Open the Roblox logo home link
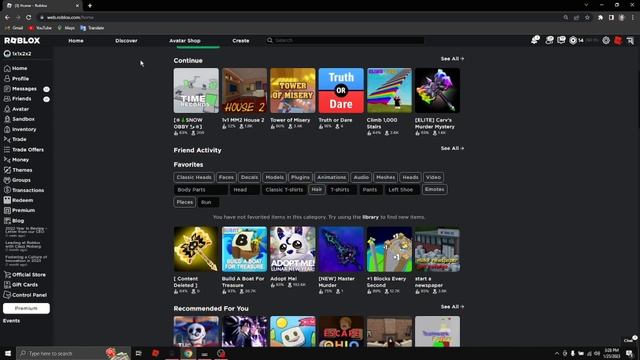The width and height of the screenshot is (640, 360). [22, 40]
